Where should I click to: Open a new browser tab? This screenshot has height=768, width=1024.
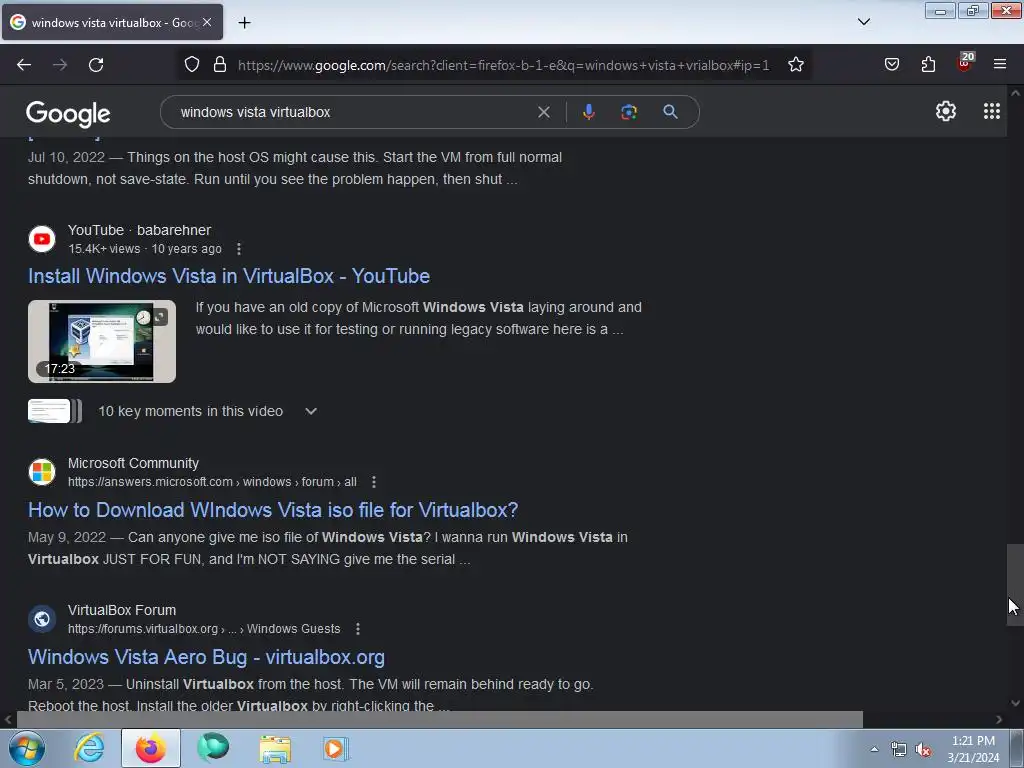(x=244, y=23)
